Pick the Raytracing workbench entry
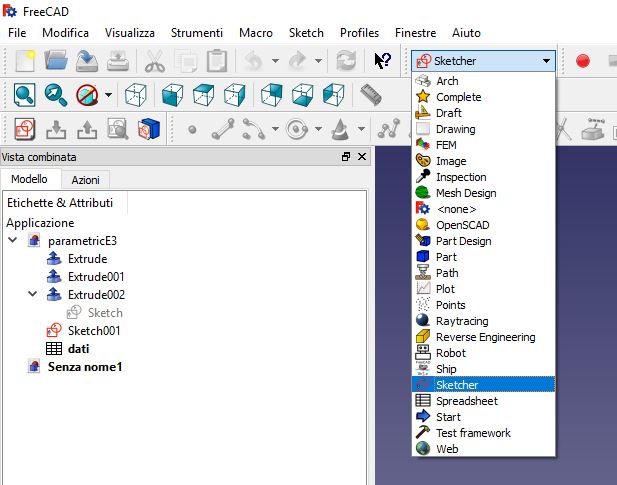This screenshot has height=485, width=617. (483, 321)
